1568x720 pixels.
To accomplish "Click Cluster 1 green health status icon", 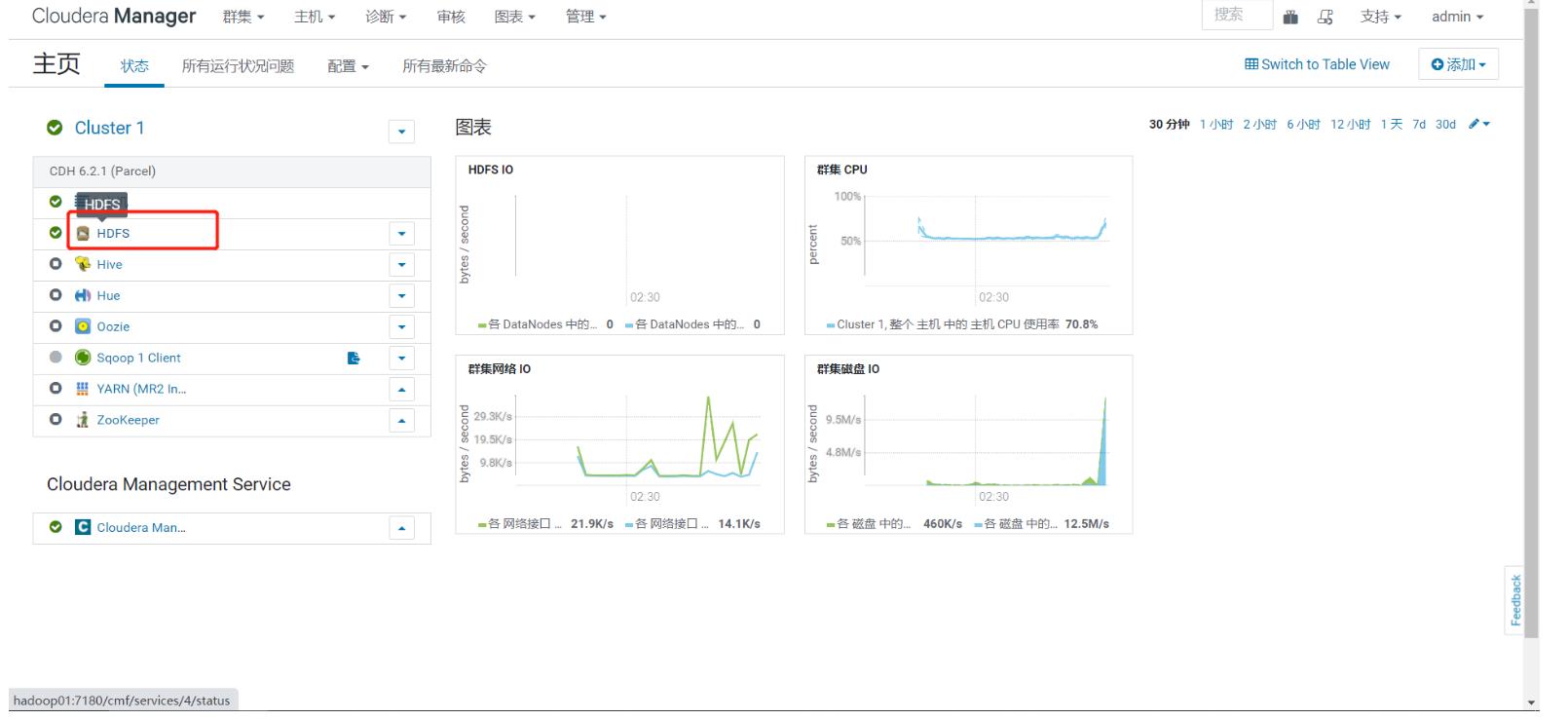I will pos(55,128).
